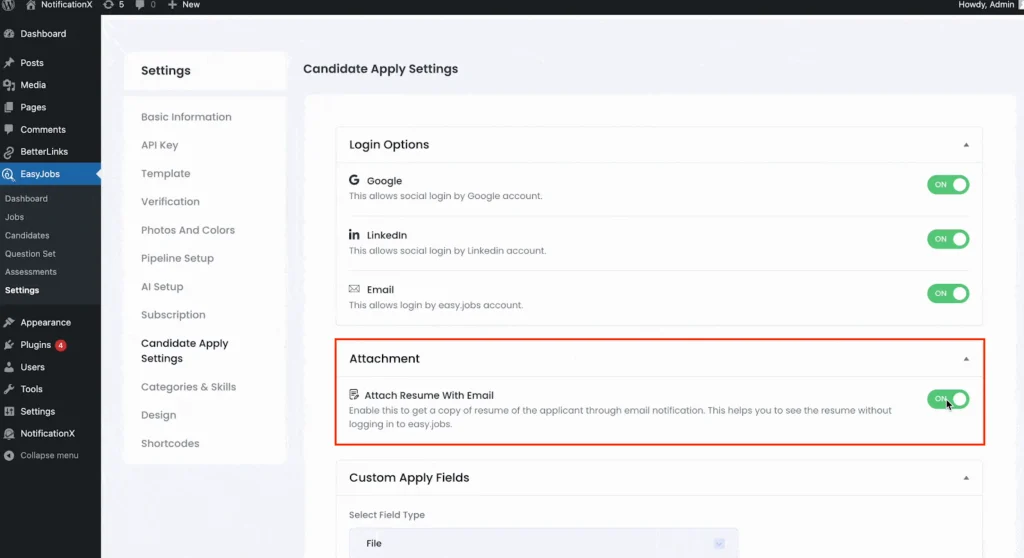Open AI Setup settings tab
The image size is (1024, 558).
point(162,286)
